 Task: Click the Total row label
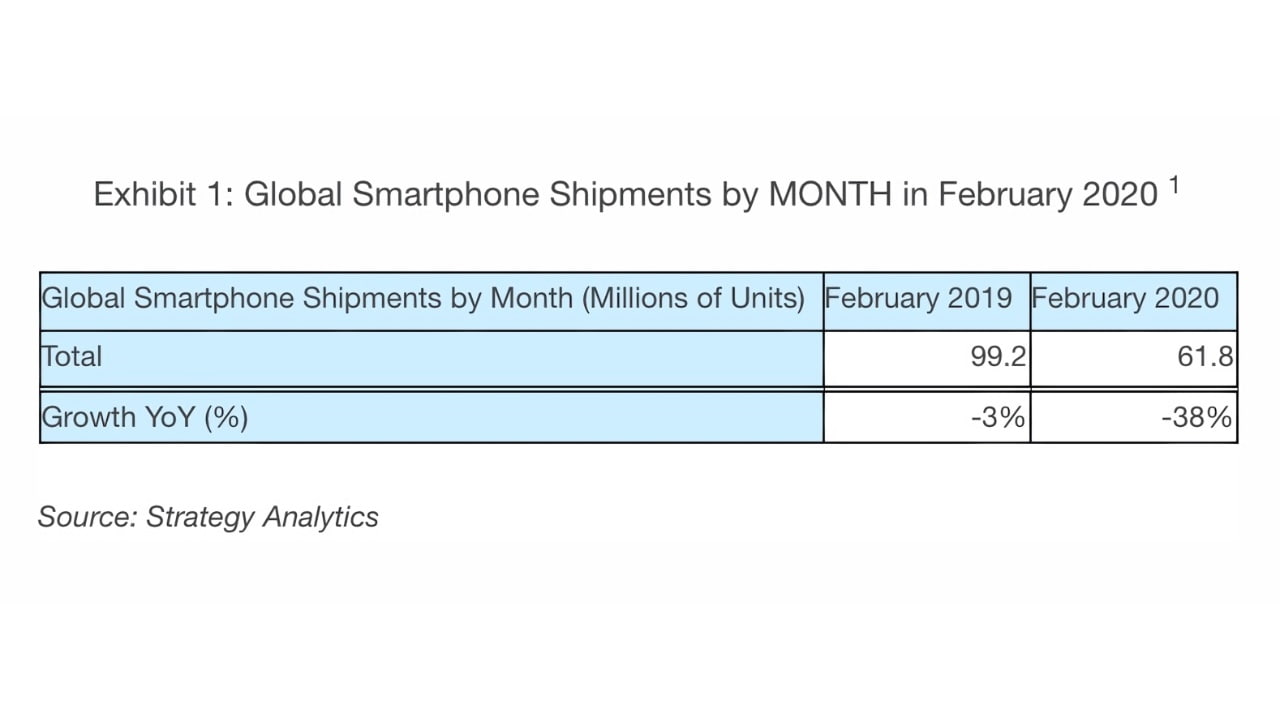pyautogui.click(x=72, y=356)
